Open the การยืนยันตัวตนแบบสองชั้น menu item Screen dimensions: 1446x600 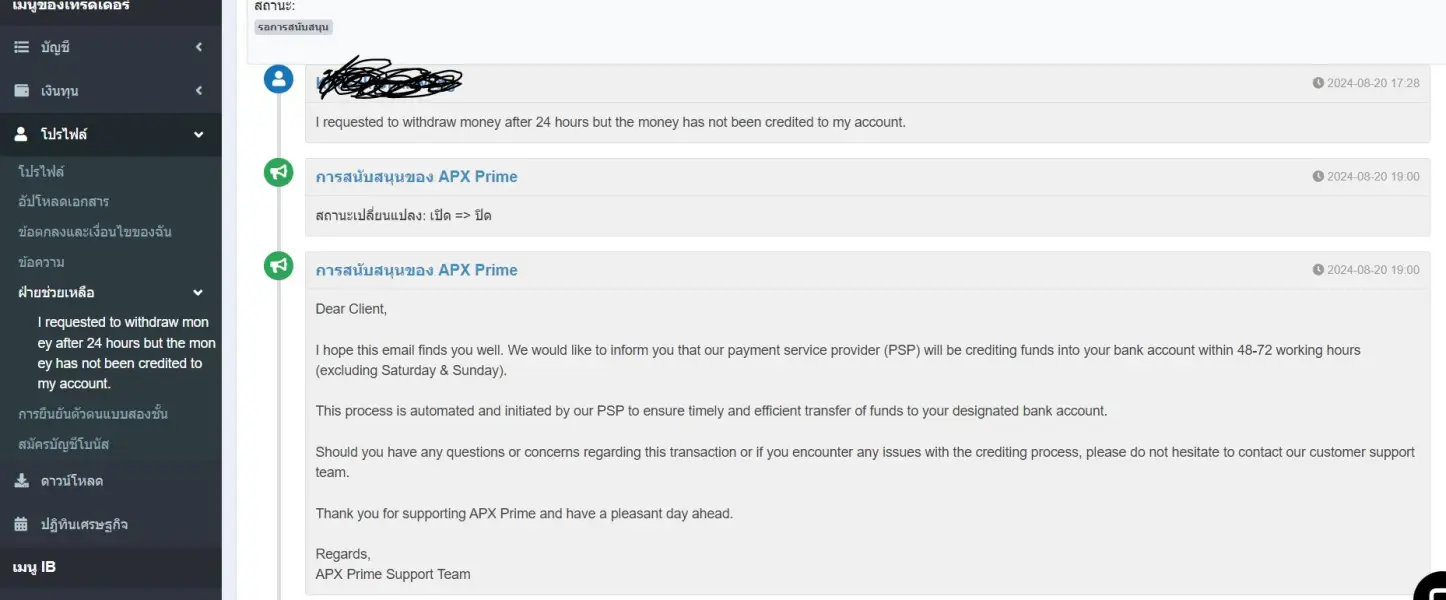point(93,414)
